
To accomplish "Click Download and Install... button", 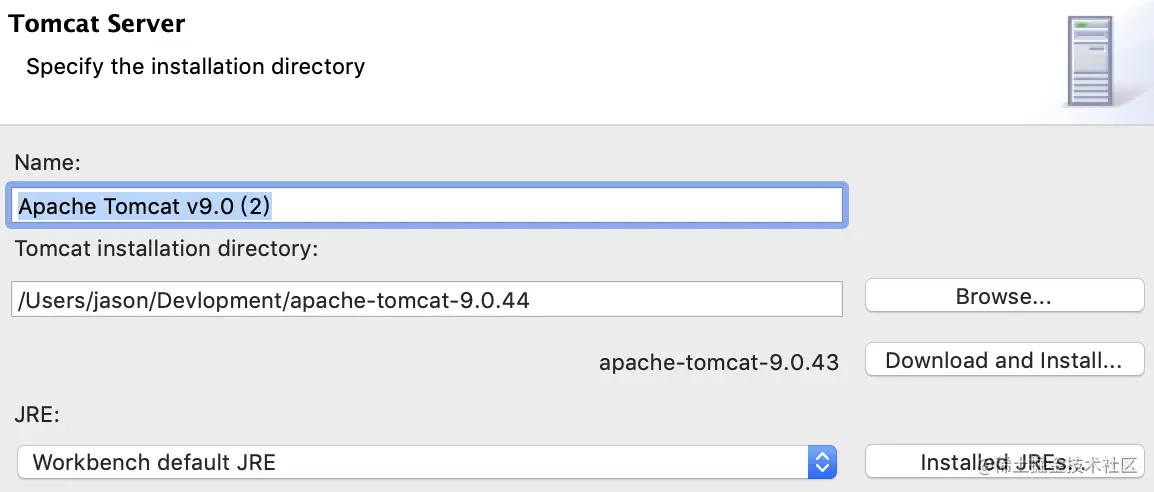I will [1003, 360].
